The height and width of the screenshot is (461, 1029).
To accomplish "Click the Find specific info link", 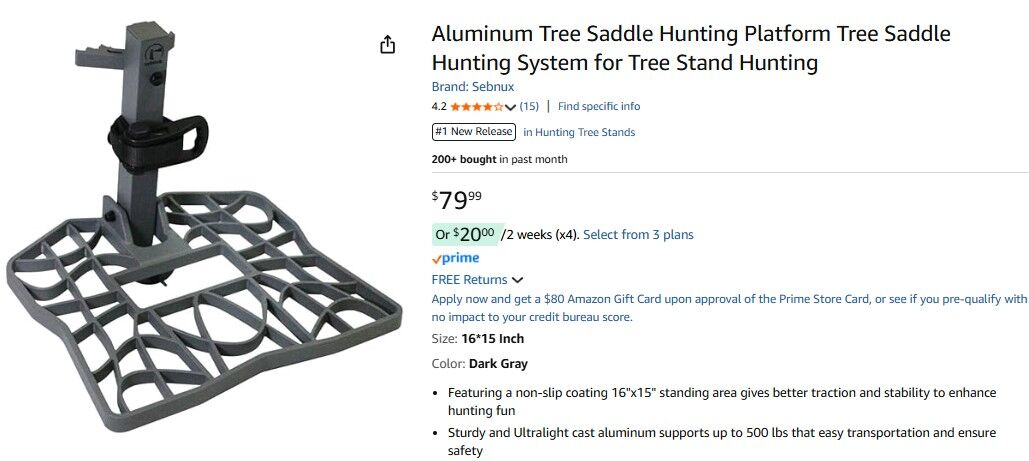I will (599, 107).
